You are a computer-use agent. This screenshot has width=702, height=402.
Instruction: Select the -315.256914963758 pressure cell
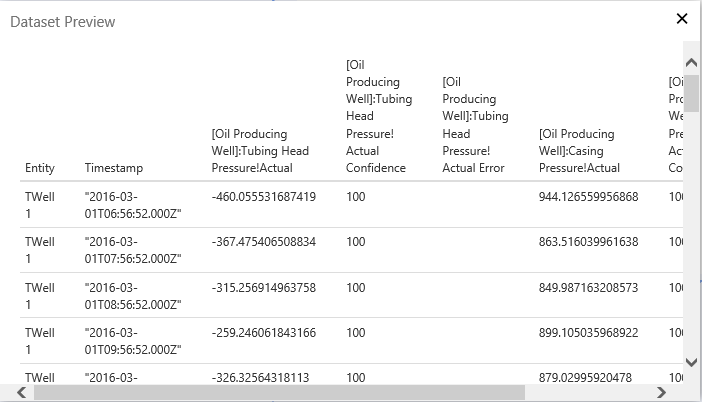(264, 287)
